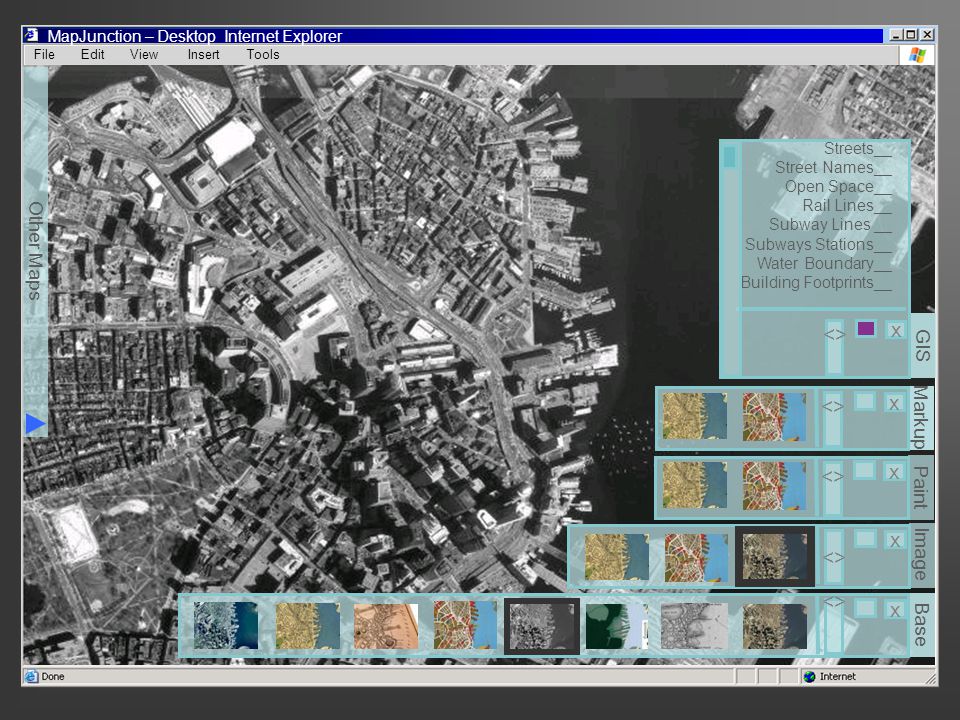The image size is (960, 720).
Task: Select the highlighted grayscale aerial in Base row
Action: click(x=542, y=626)
